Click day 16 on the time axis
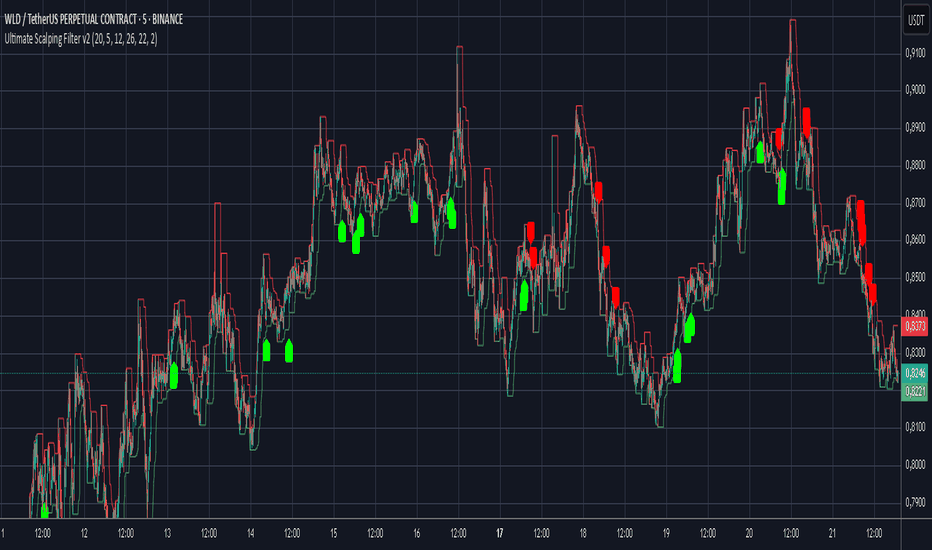Viewport: 932px width, 550px height. point(417,533)
